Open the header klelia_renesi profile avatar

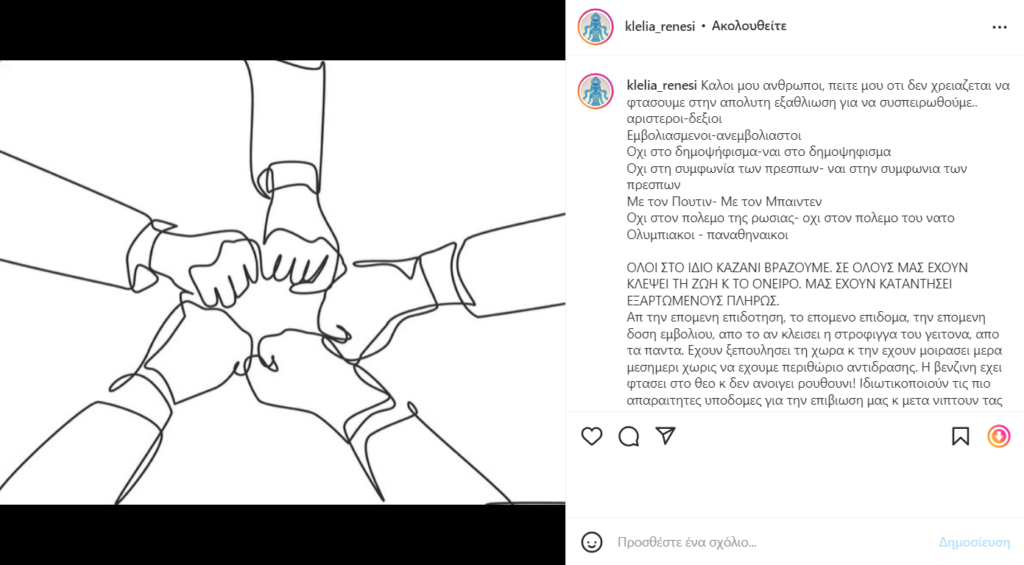(596, 27)
